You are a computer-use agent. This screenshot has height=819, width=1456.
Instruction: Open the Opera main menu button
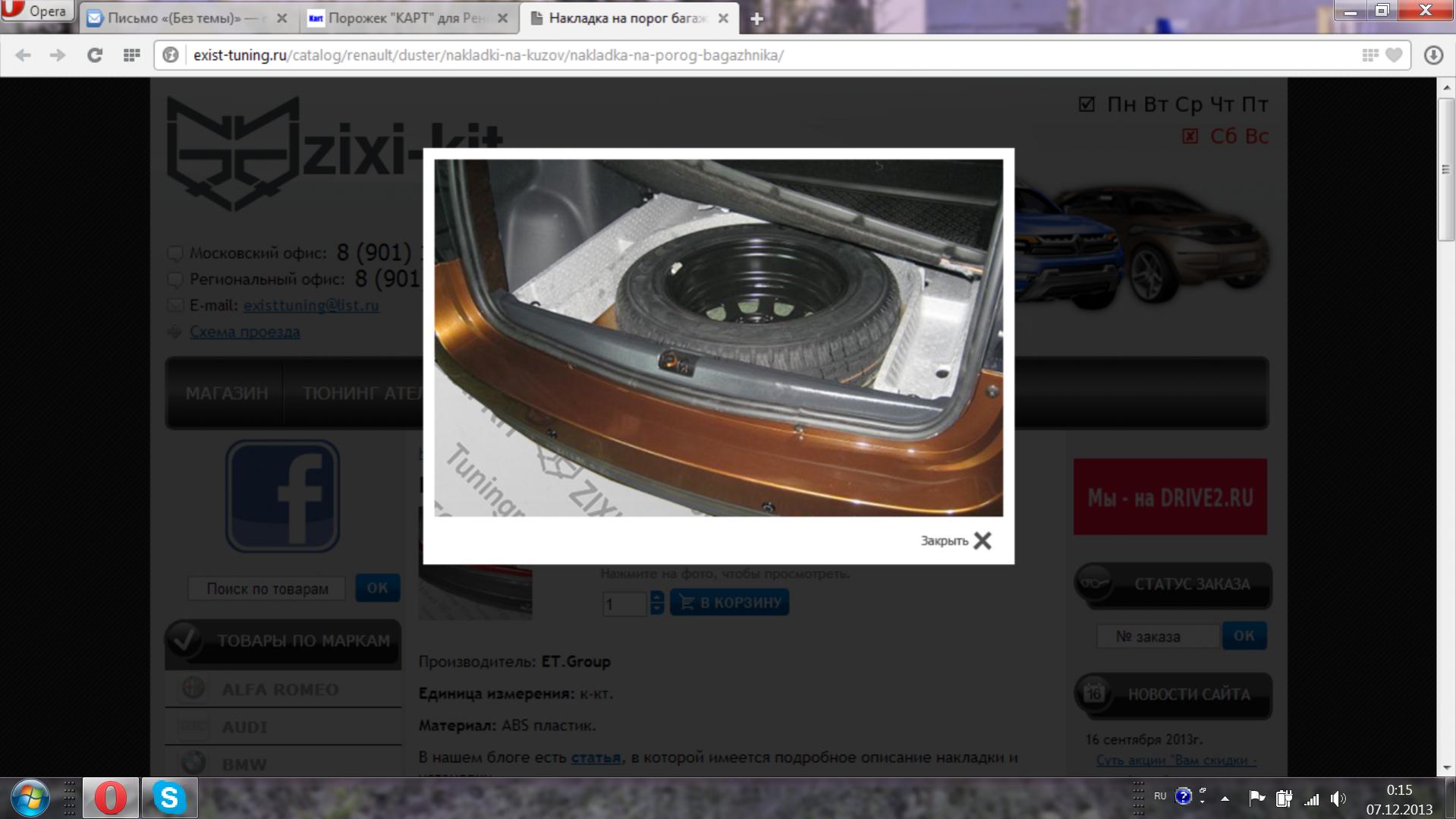tap(36, 11)
